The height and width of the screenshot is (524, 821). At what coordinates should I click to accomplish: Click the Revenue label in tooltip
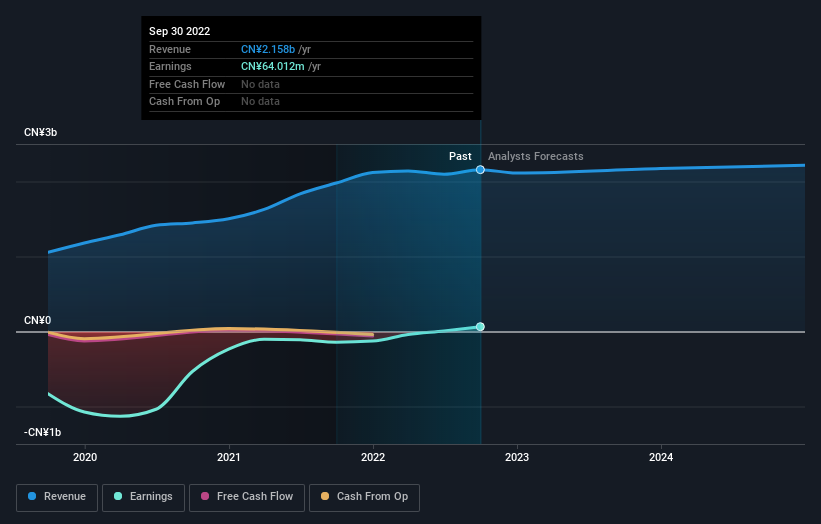click(x=170, y=49)
